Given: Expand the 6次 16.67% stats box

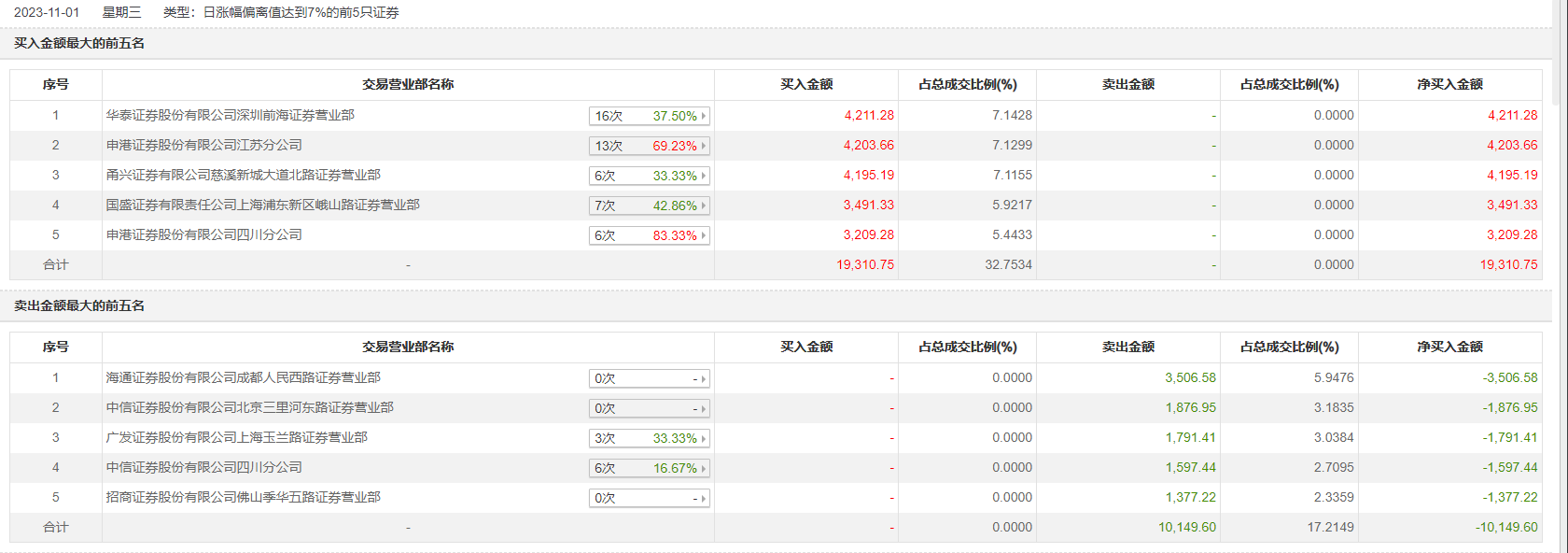Looking at the screenshot, I should point(650,468).
